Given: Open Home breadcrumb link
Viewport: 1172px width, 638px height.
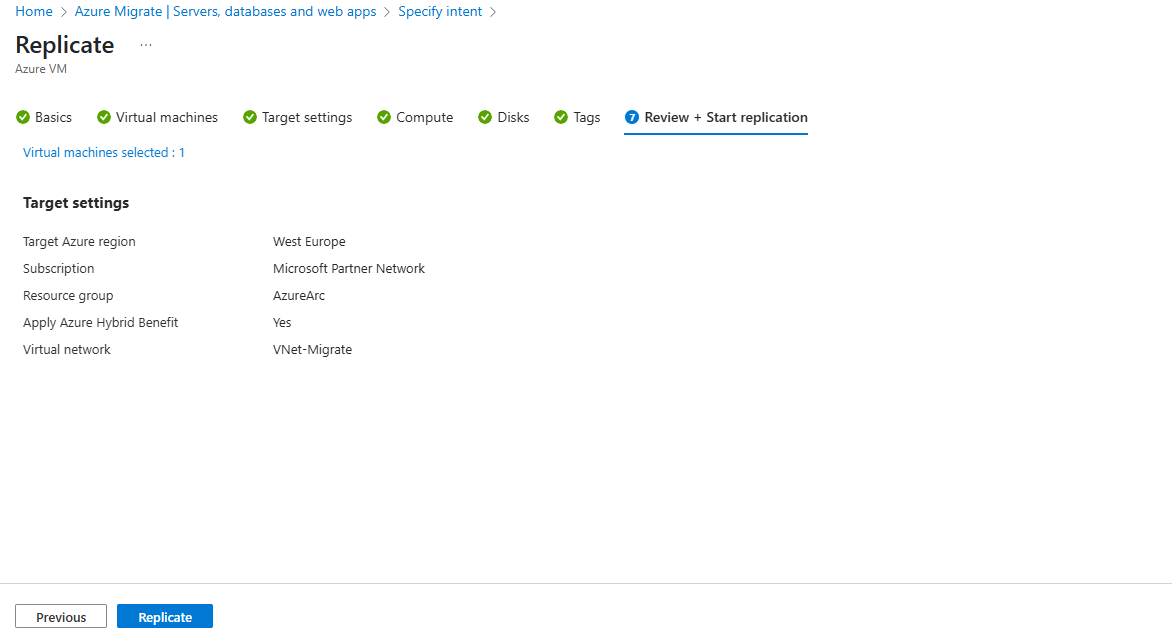Looking at the screenshot, I should click(x=34, y=11).
